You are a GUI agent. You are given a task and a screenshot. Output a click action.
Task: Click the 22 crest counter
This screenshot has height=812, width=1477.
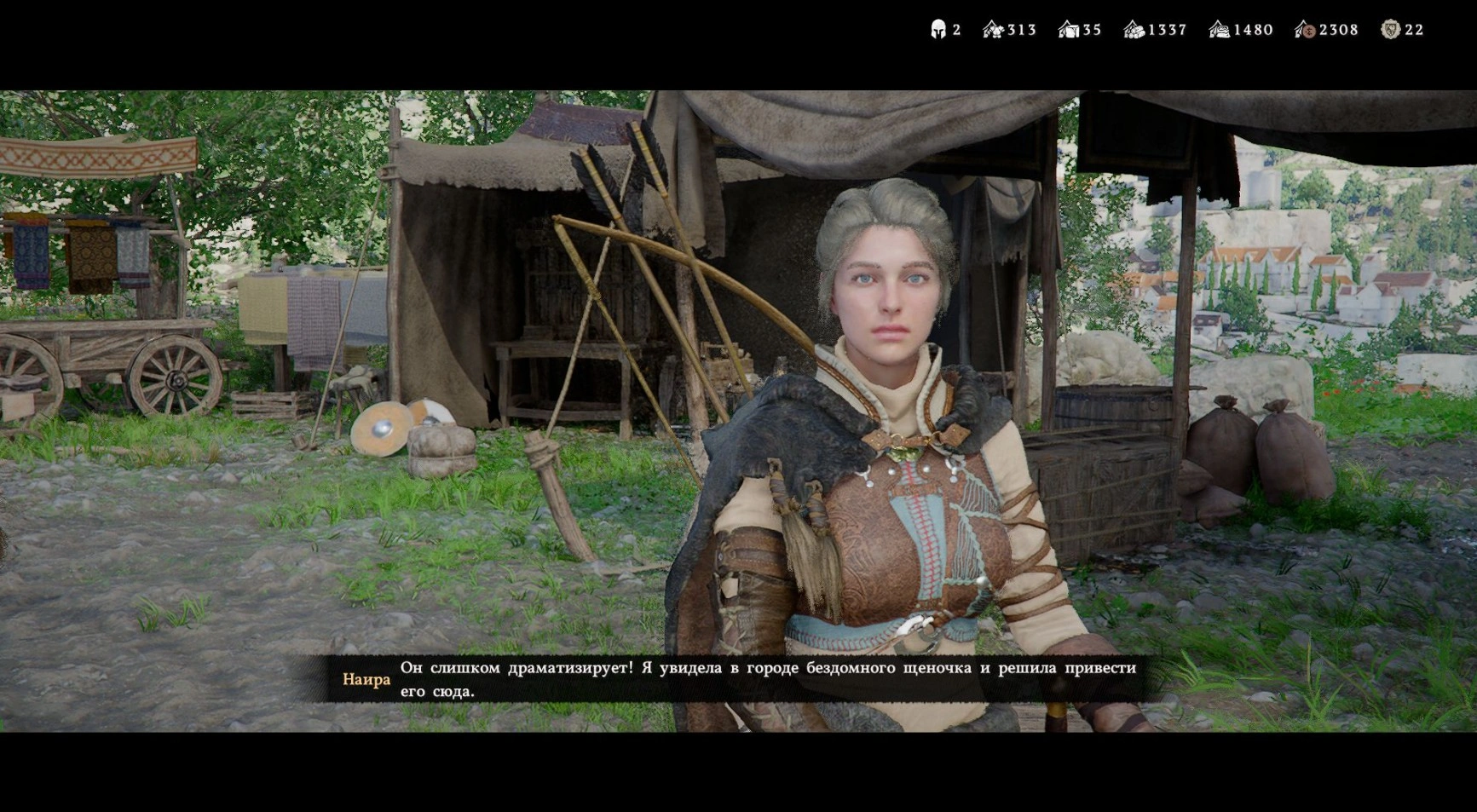coord(1415,30)
